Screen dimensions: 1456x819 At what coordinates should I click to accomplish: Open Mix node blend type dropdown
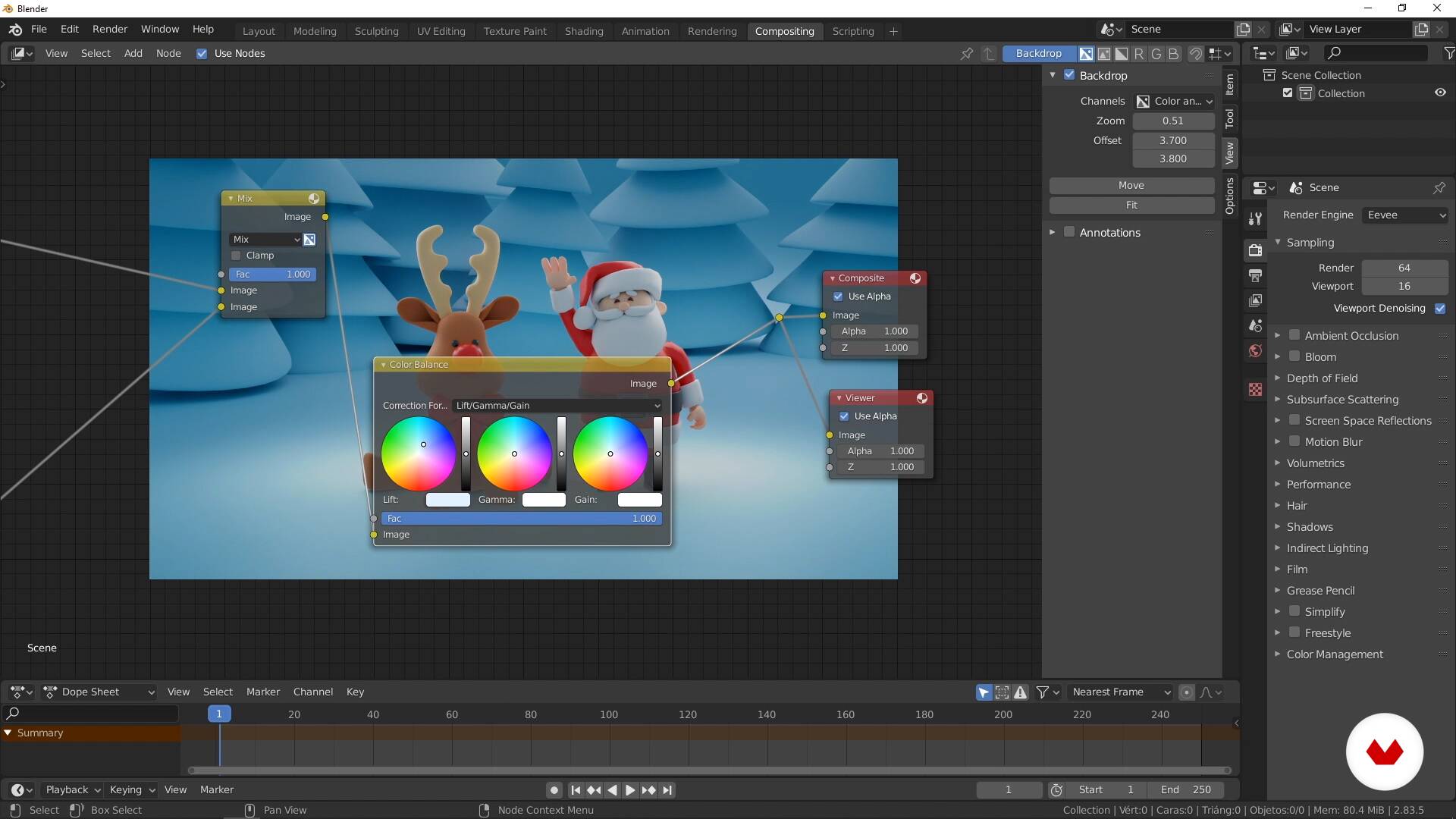point(265,240)
